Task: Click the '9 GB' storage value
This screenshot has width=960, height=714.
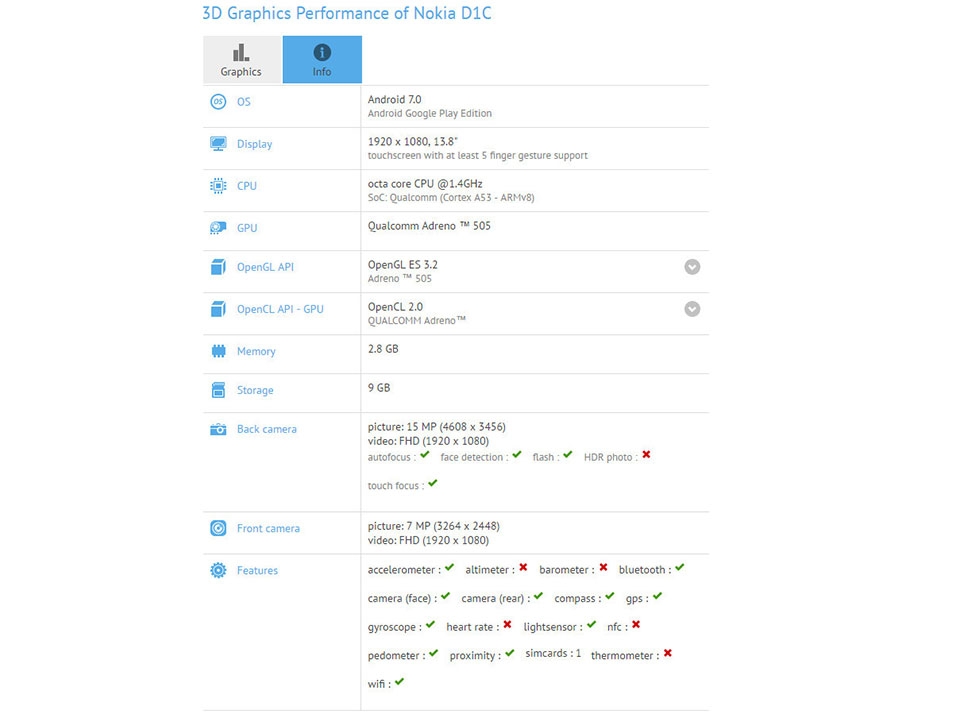Action: (x=379, y=388)
